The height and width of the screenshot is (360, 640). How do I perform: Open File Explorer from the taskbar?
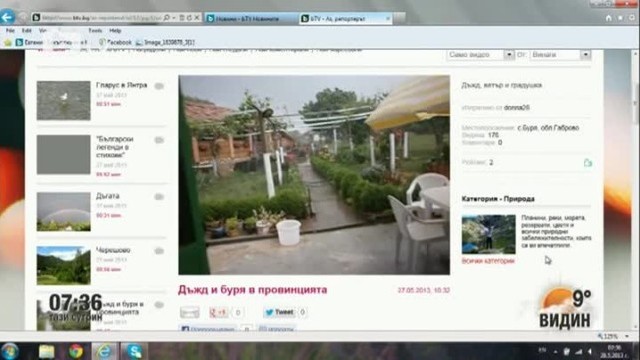[46, 351]
